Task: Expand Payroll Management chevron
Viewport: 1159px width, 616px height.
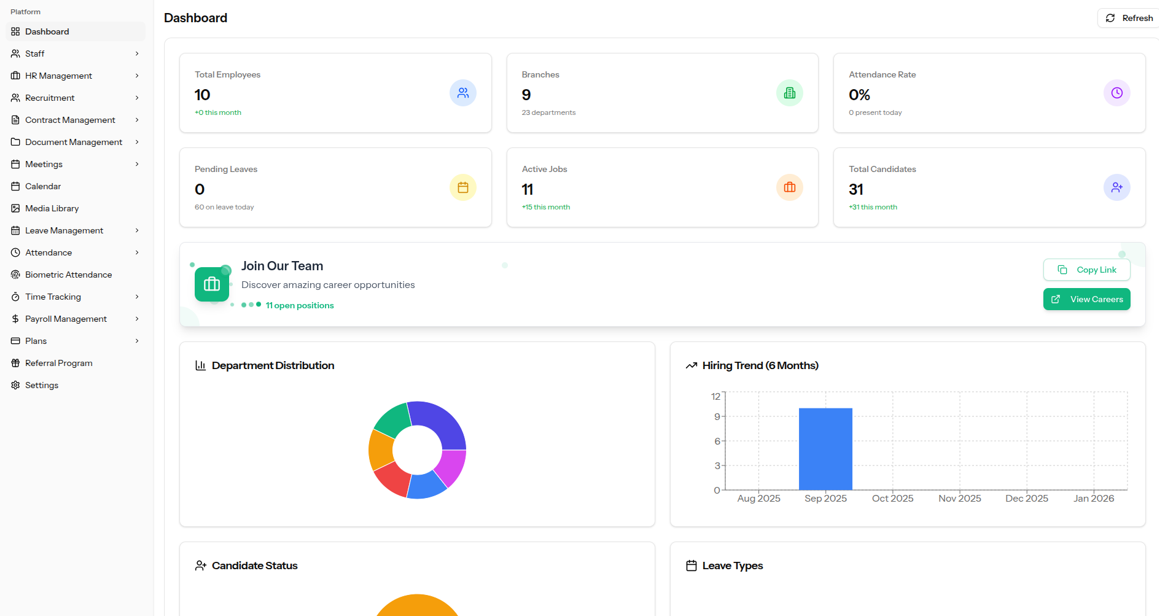Action: 137,319
